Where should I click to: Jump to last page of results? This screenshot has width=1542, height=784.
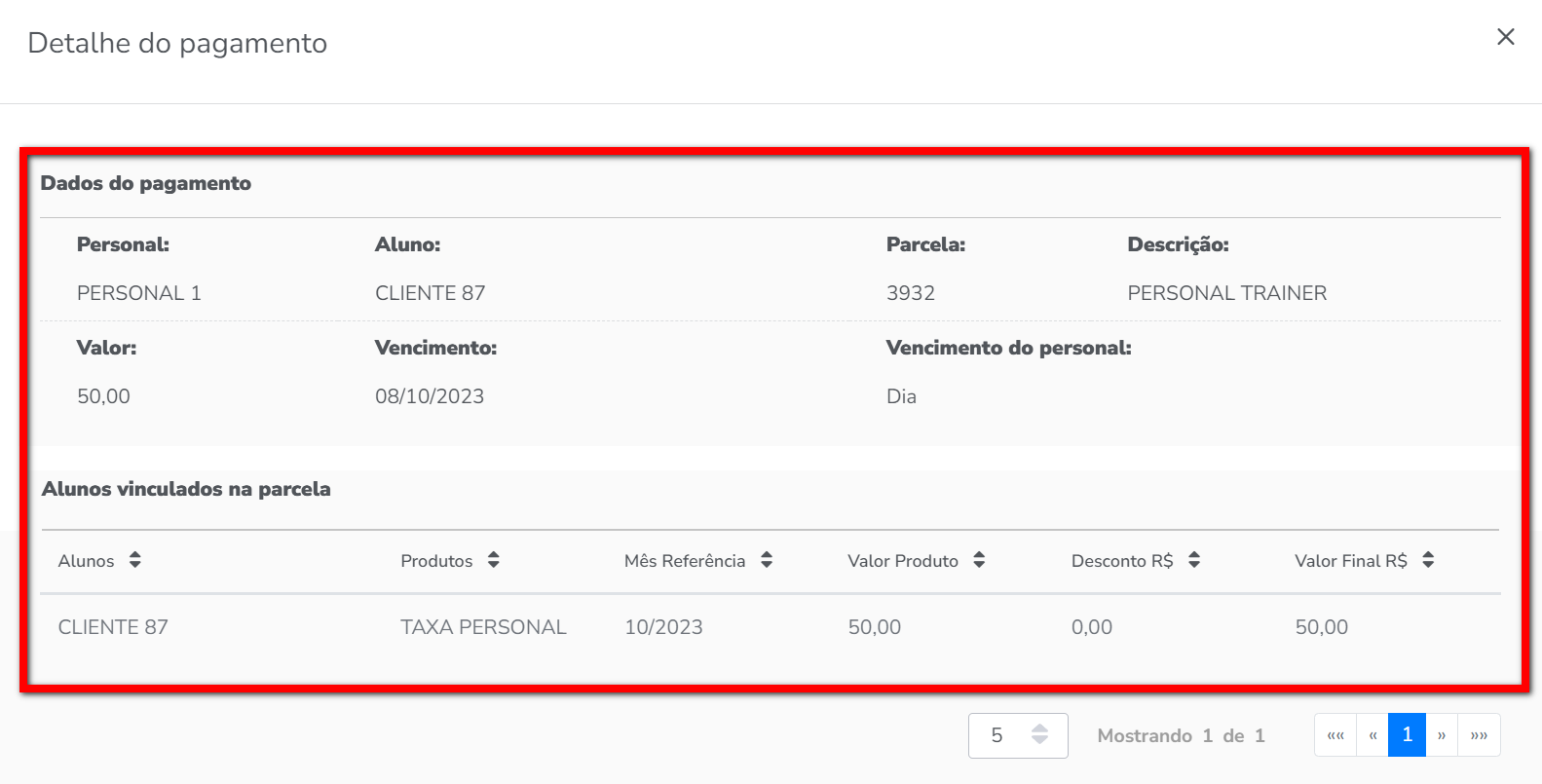[1479, 735]
